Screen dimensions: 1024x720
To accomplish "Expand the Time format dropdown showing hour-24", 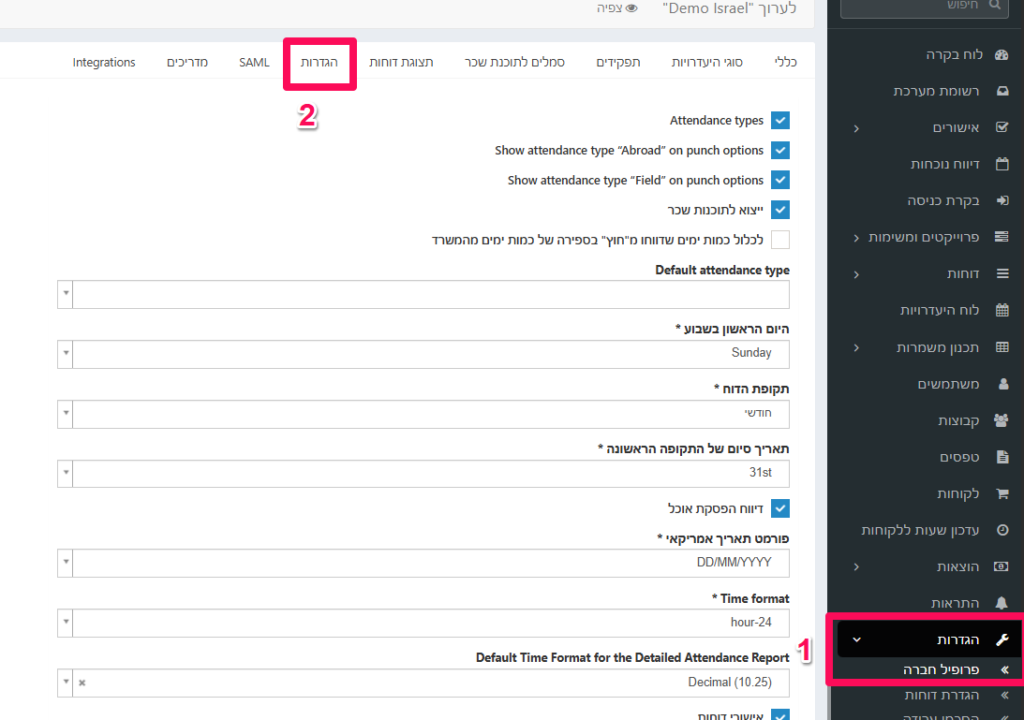I will pos(424,623).
